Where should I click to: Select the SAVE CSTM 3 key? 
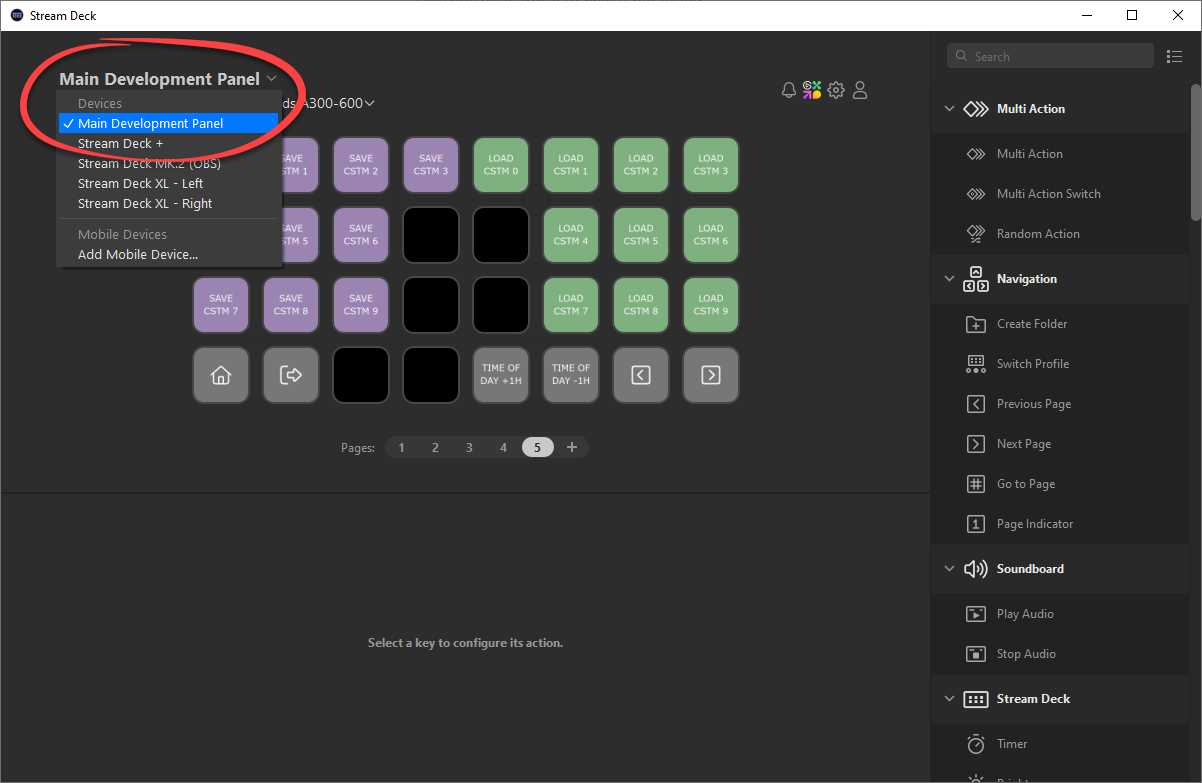pos(431,165)
